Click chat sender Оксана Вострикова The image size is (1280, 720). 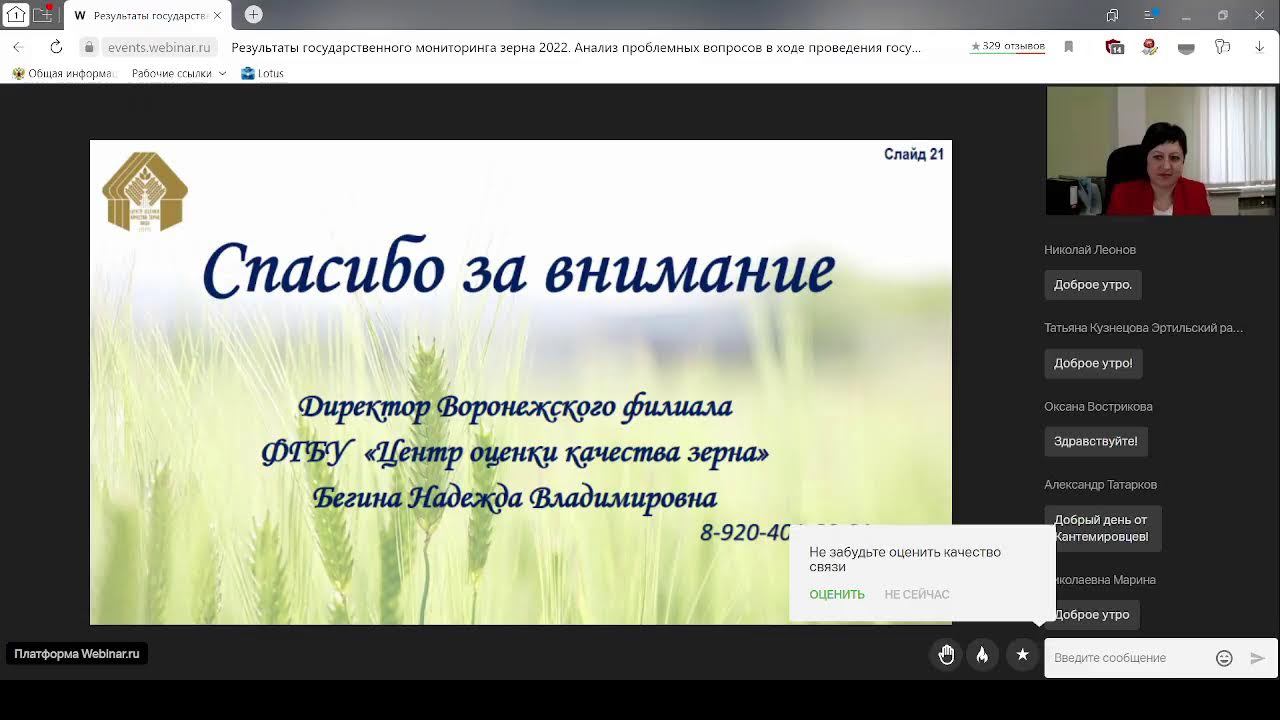(x=1099, y=407)
